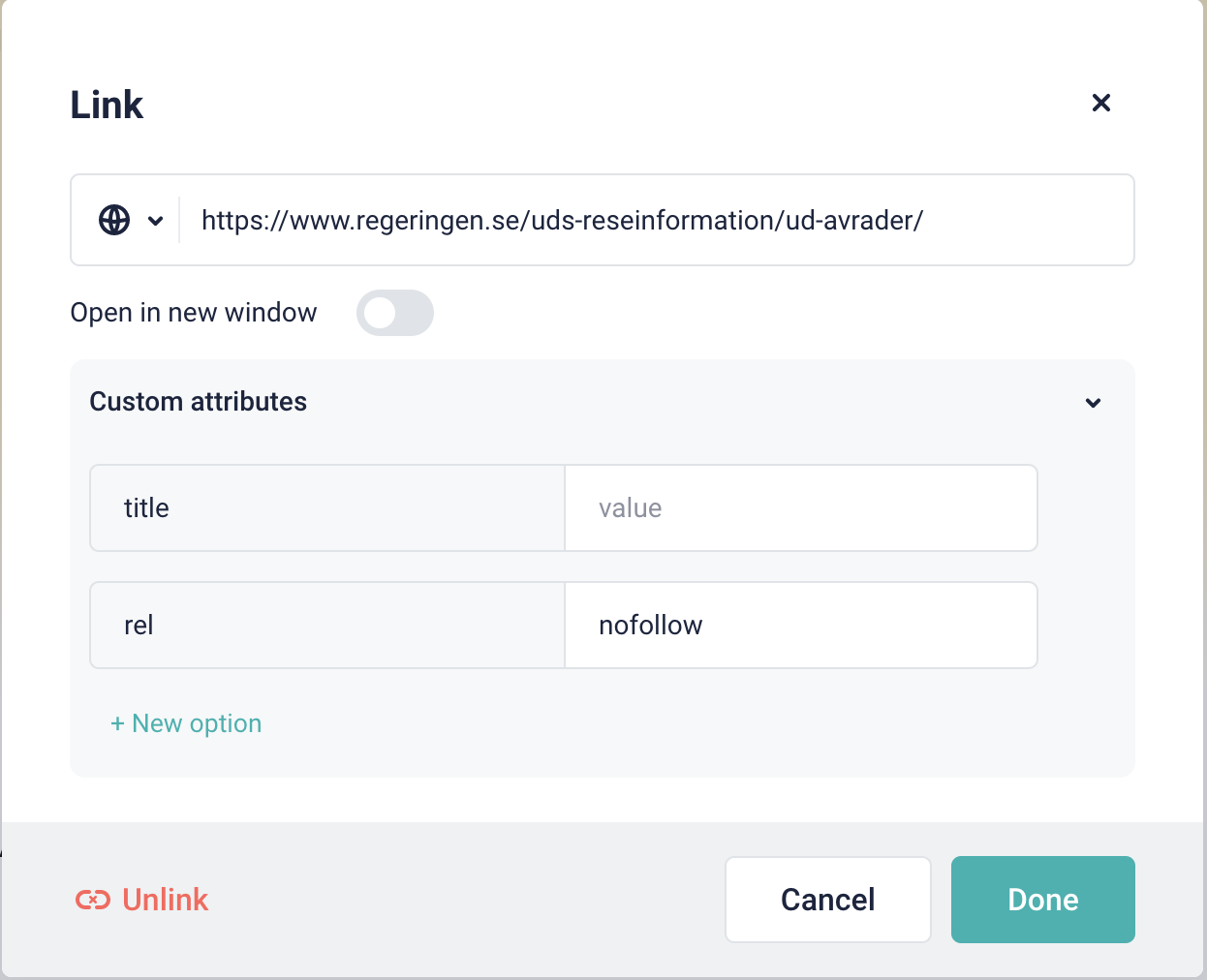1207x980 pixels.
Task: Toggle the Open in new window switch
Action: click(394, 313)
